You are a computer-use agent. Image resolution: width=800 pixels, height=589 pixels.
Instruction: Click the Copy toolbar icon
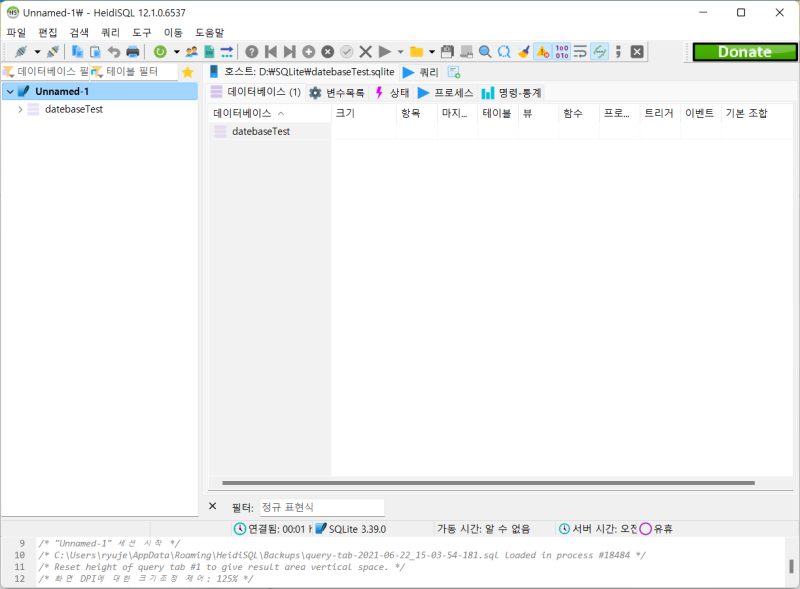click(x=77, y=52)
